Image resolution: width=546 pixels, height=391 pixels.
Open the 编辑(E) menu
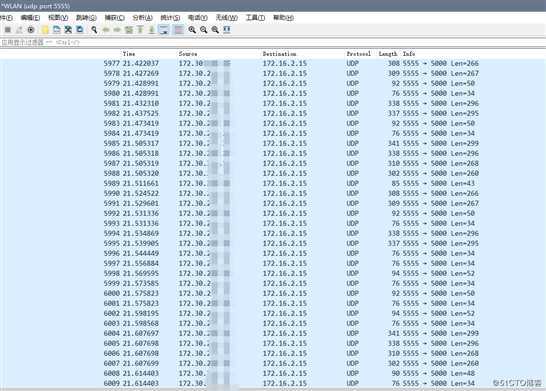30,17
